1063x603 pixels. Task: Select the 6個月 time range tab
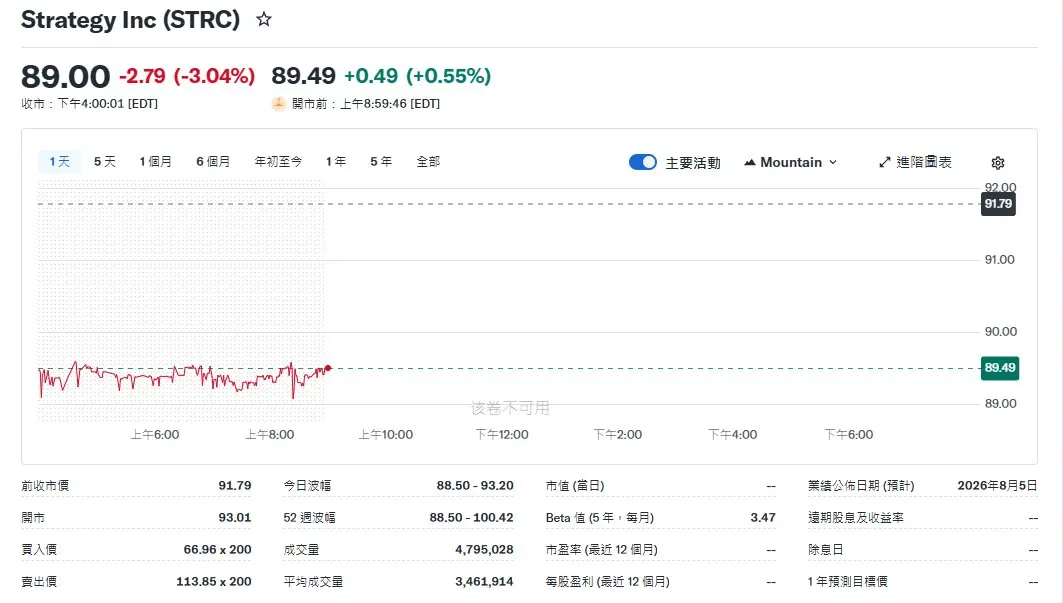pos(213,161)
